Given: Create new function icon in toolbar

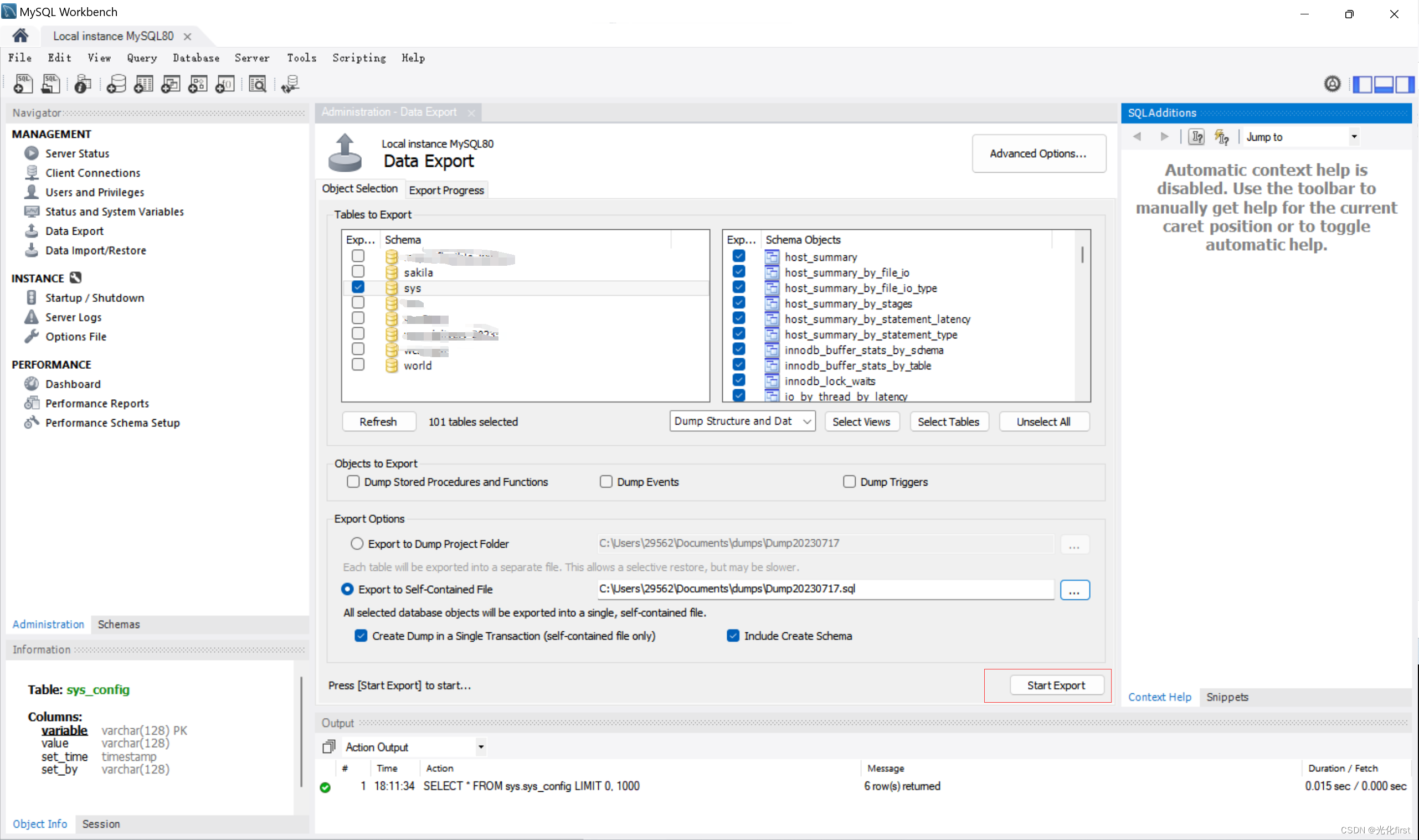Looking at the screenshot, I should point(225,84).
